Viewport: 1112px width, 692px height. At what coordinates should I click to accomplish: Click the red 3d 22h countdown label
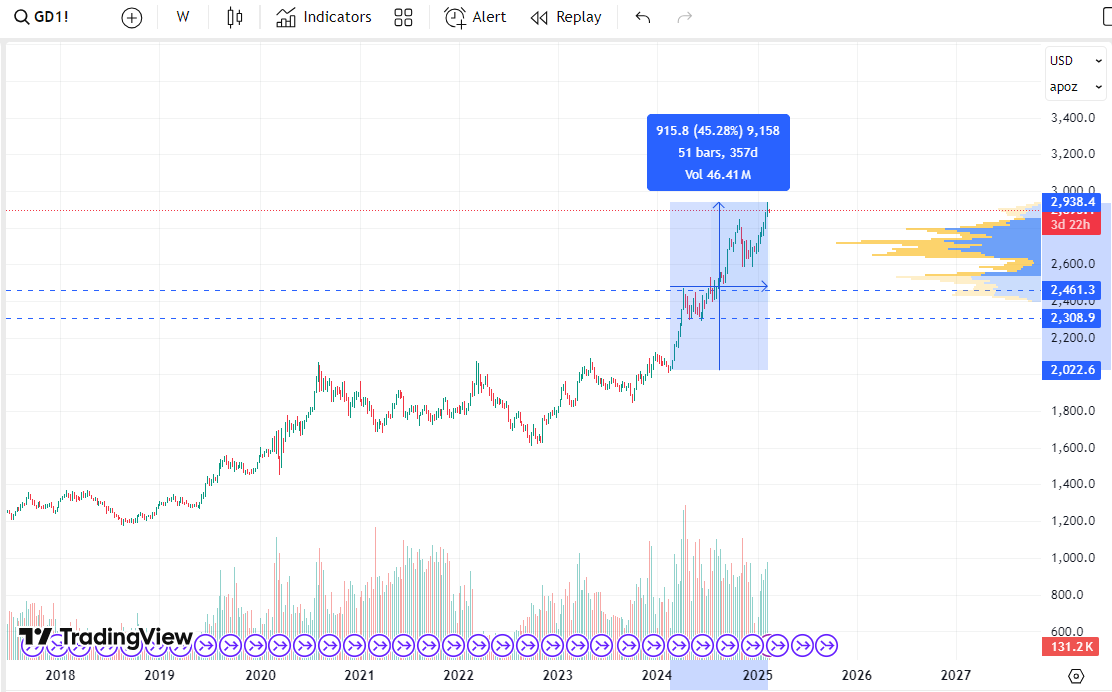click(x=1071, y=224)
